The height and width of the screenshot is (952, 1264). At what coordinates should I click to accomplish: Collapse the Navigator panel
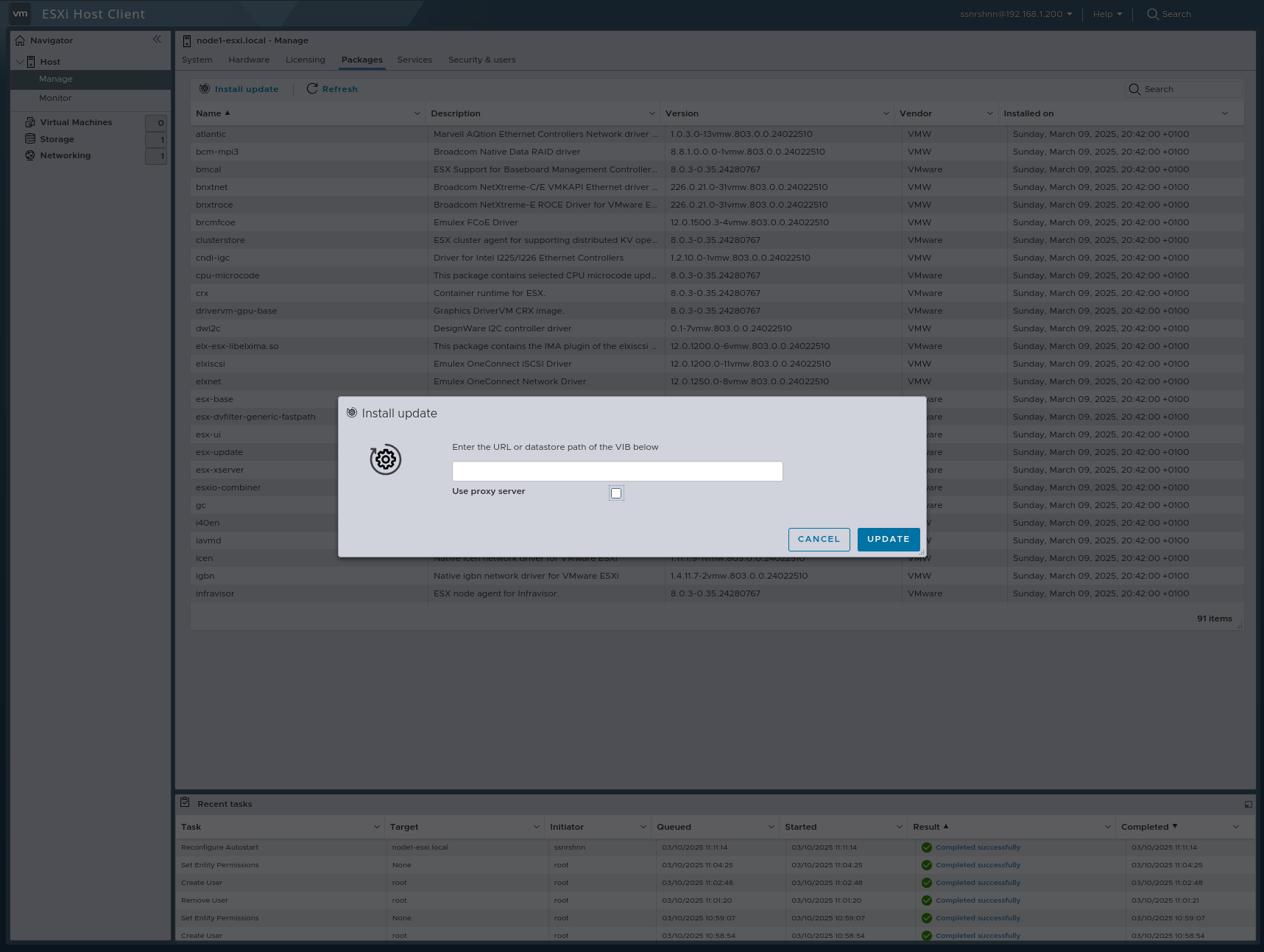click(157, 39)
